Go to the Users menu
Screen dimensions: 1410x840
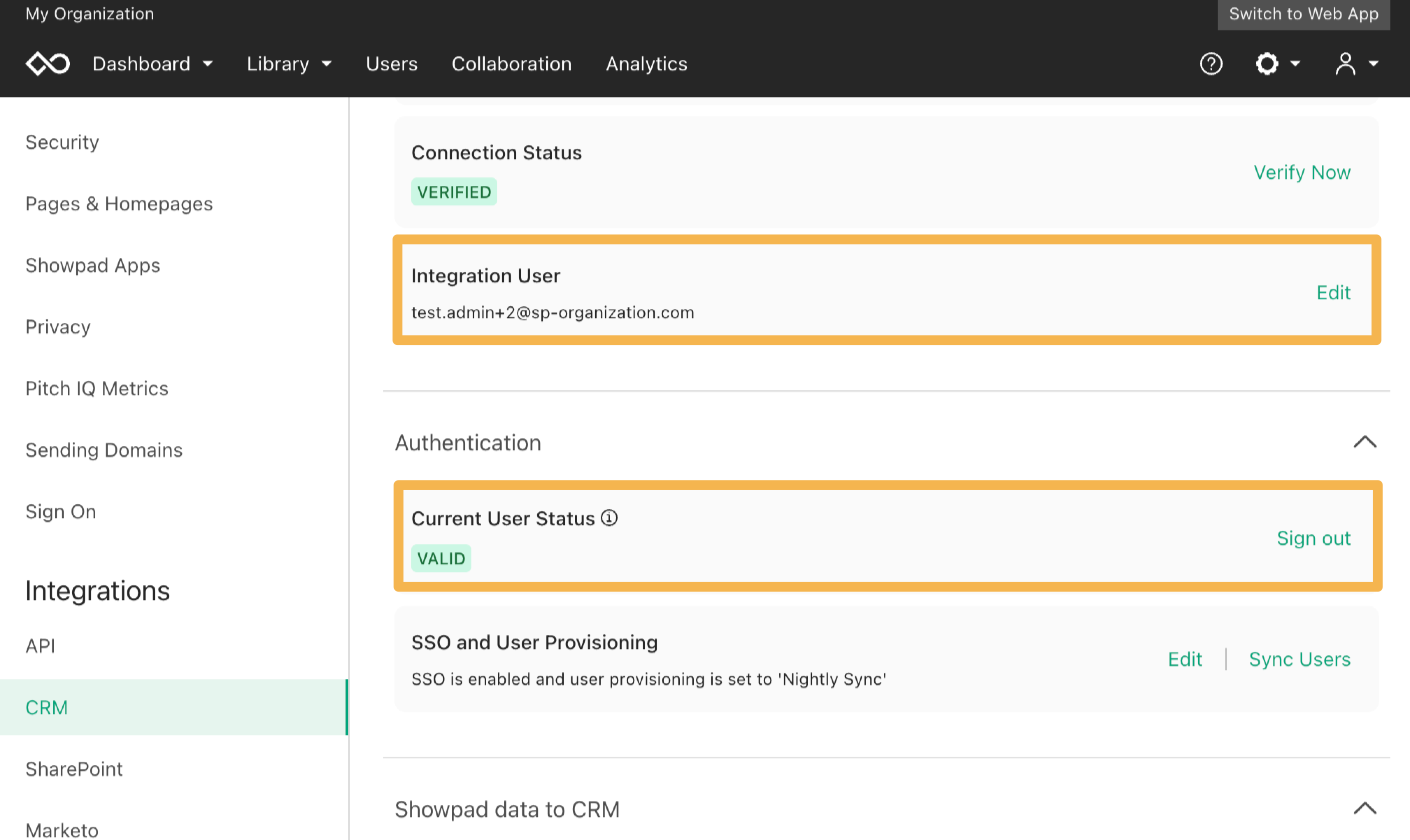click(392, 64)
